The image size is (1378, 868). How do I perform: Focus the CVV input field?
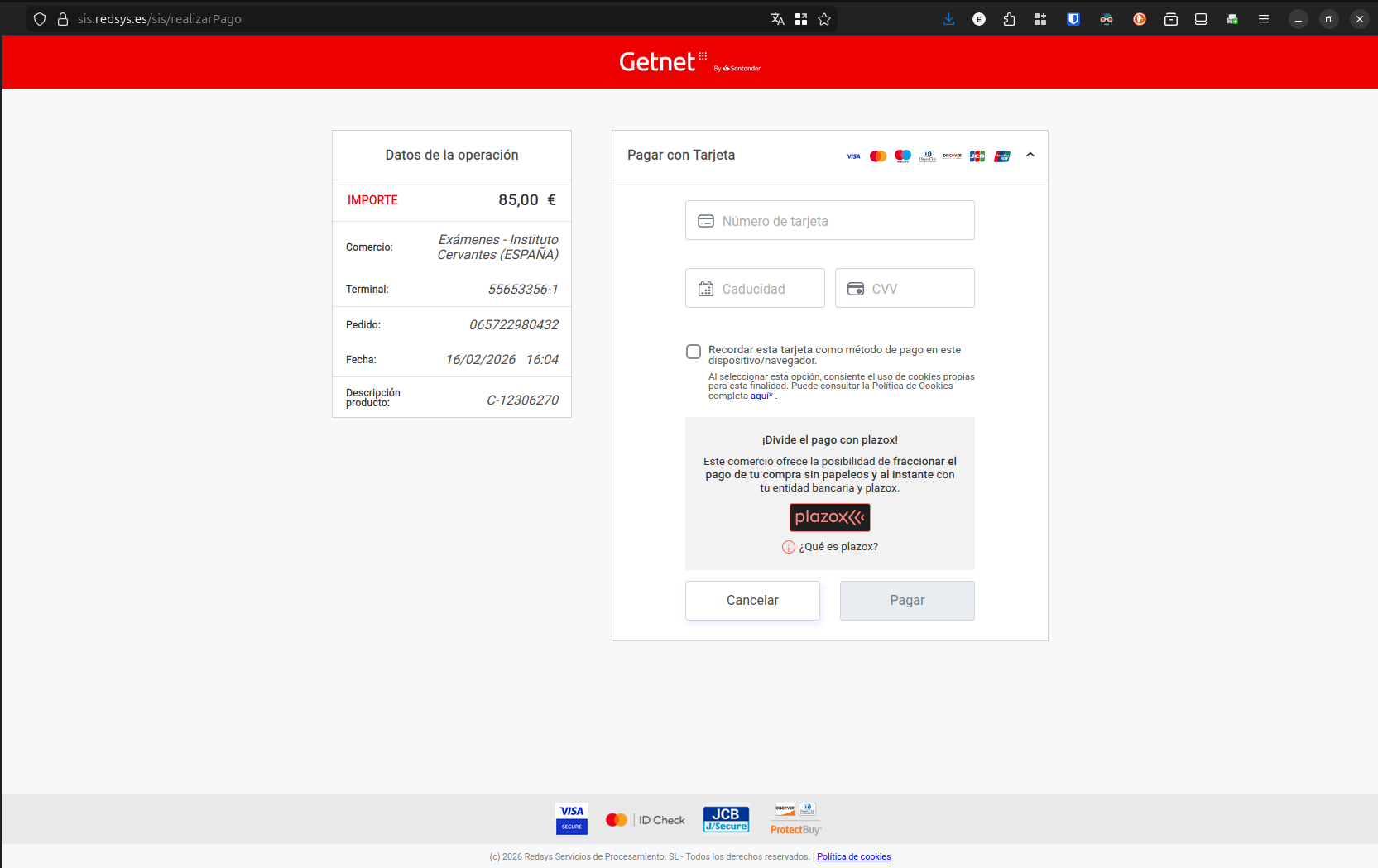[905, 289]
